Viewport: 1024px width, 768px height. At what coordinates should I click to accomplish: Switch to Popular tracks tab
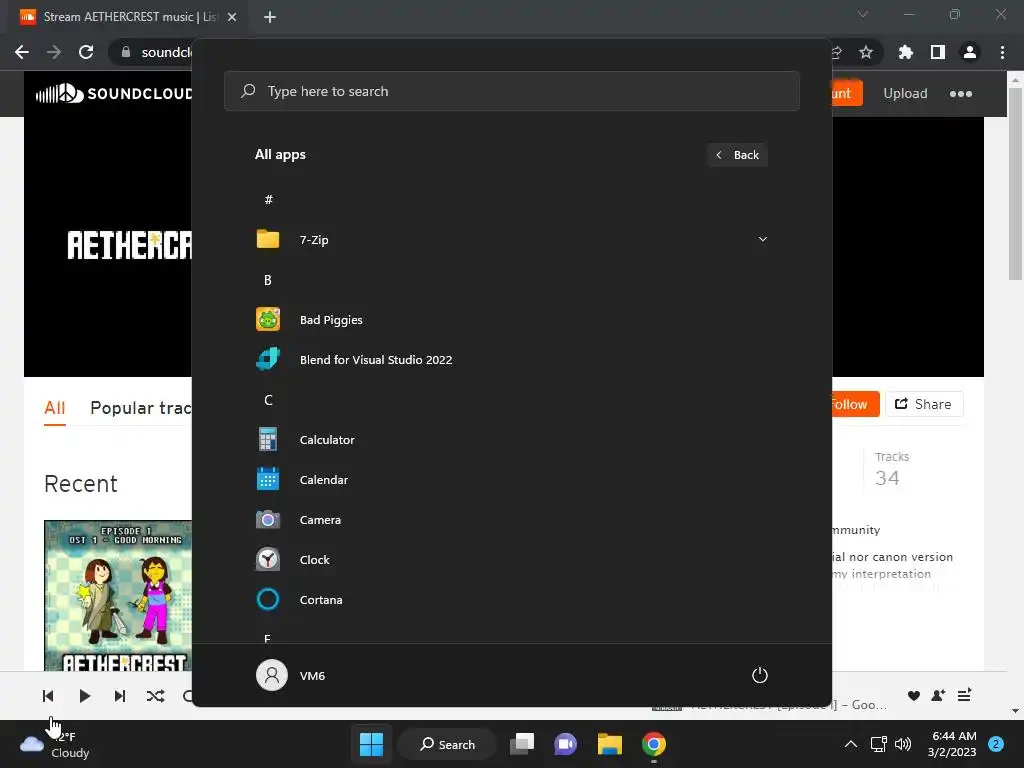(x=140, y=408)
